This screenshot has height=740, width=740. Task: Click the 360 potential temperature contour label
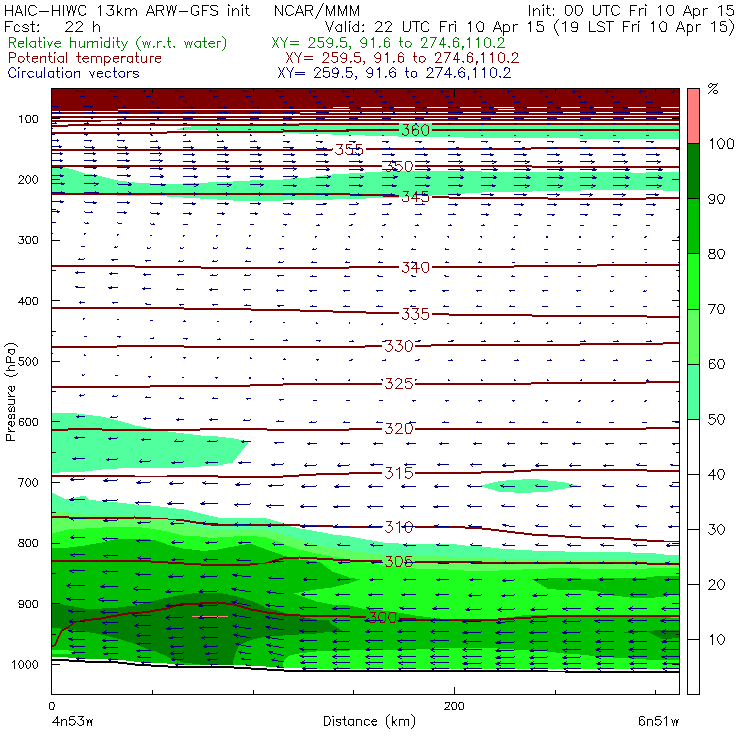click(415, 130)
